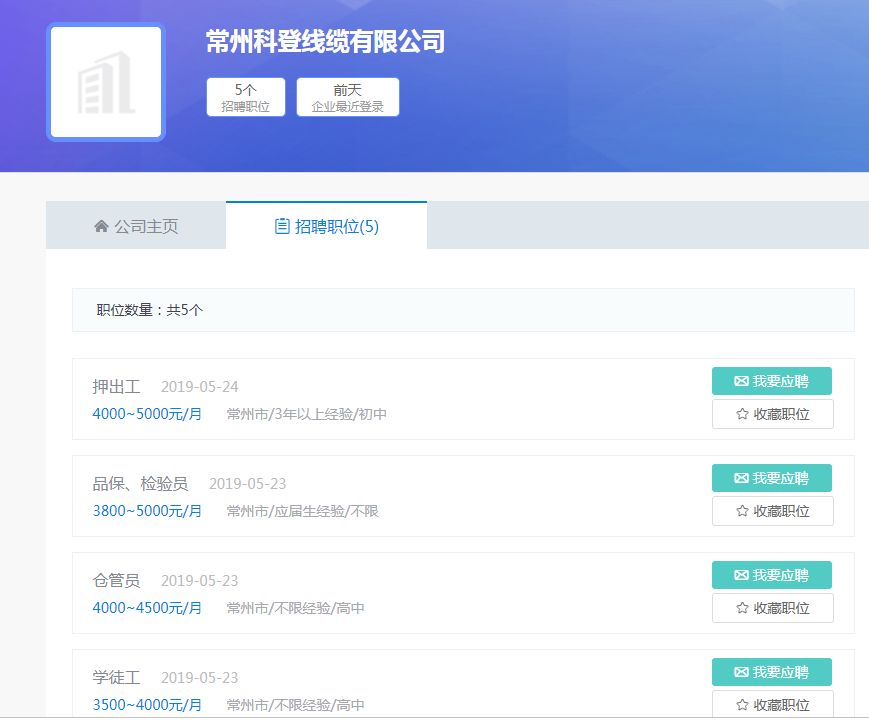Click the home icon in 公司主页 tab
The image size is (869, 722).
101,226
